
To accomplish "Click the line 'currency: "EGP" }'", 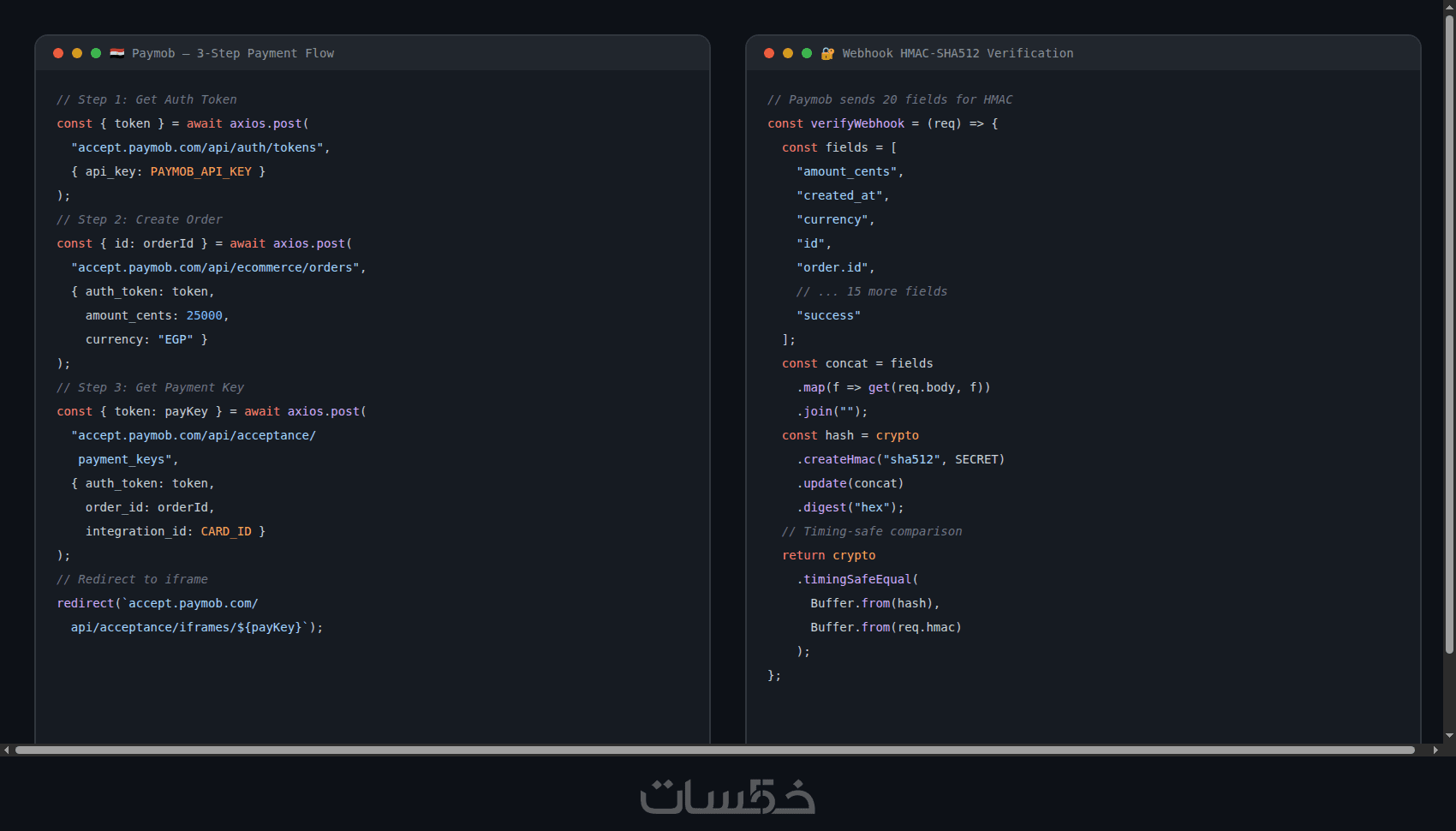I will (146, 339).
